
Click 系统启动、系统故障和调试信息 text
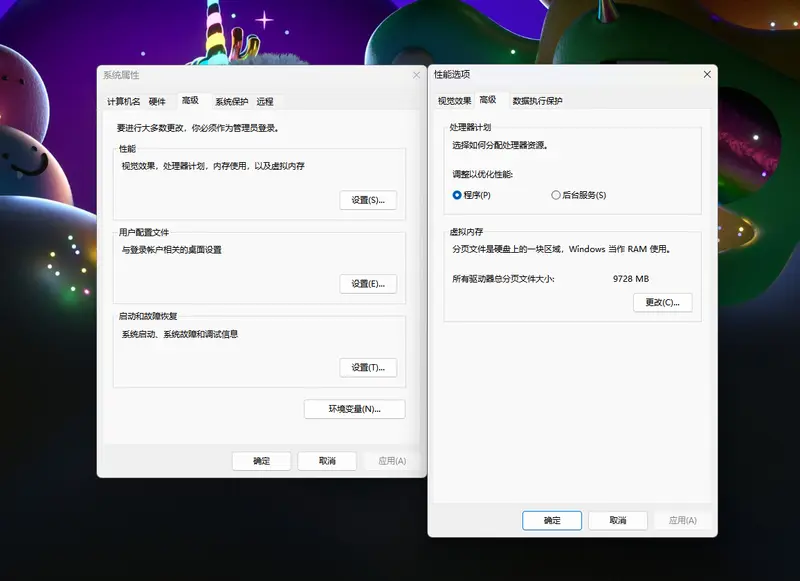[x=180, y=334]
